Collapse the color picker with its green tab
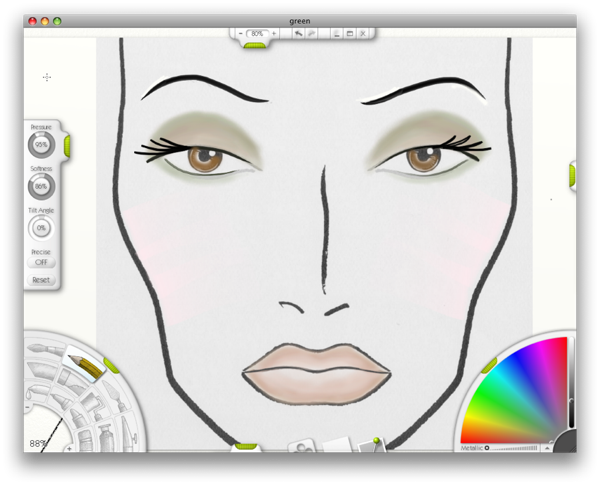The image size is (600, 485). (489, 366)
